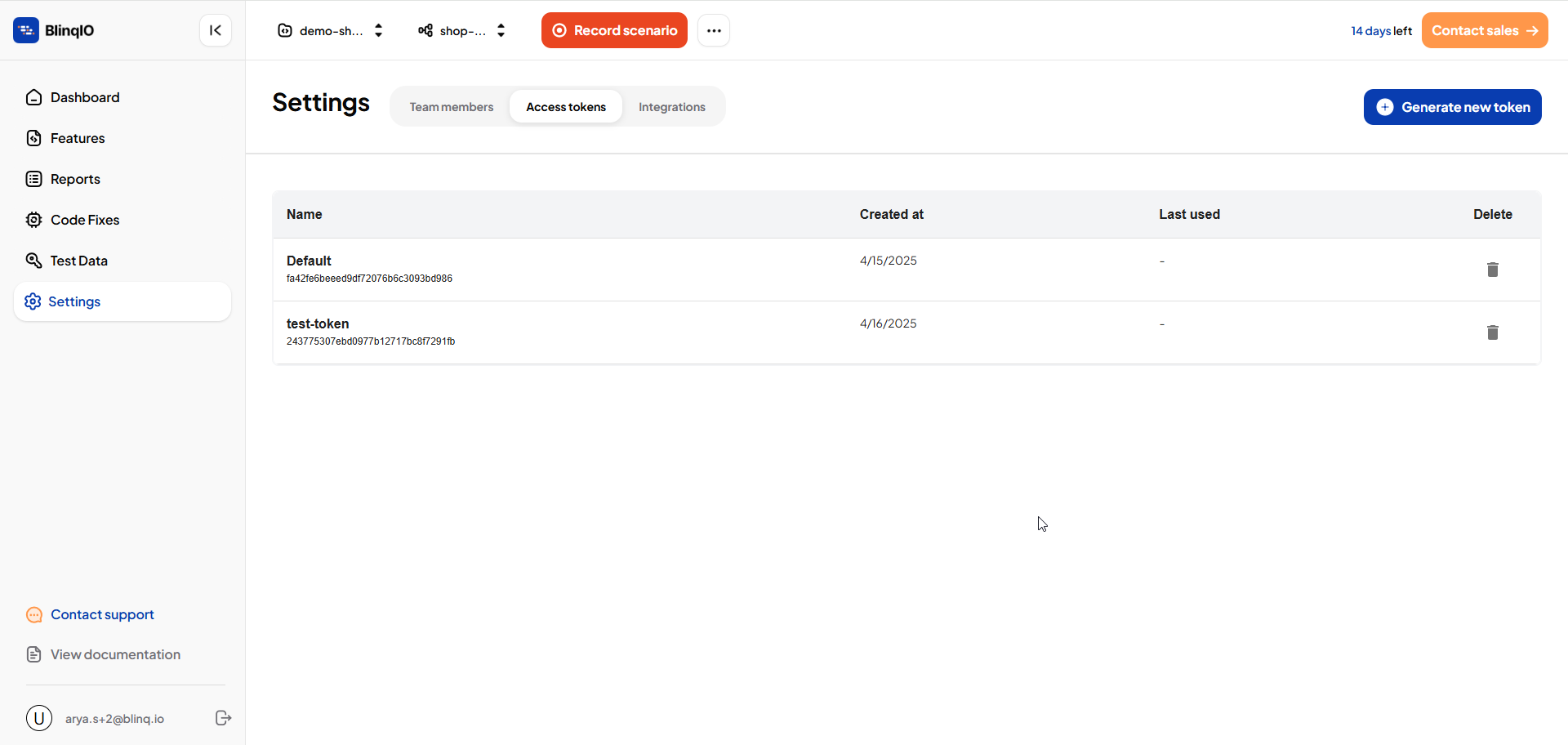Collapse the sidebar with arrow button

tap(216, 30)
